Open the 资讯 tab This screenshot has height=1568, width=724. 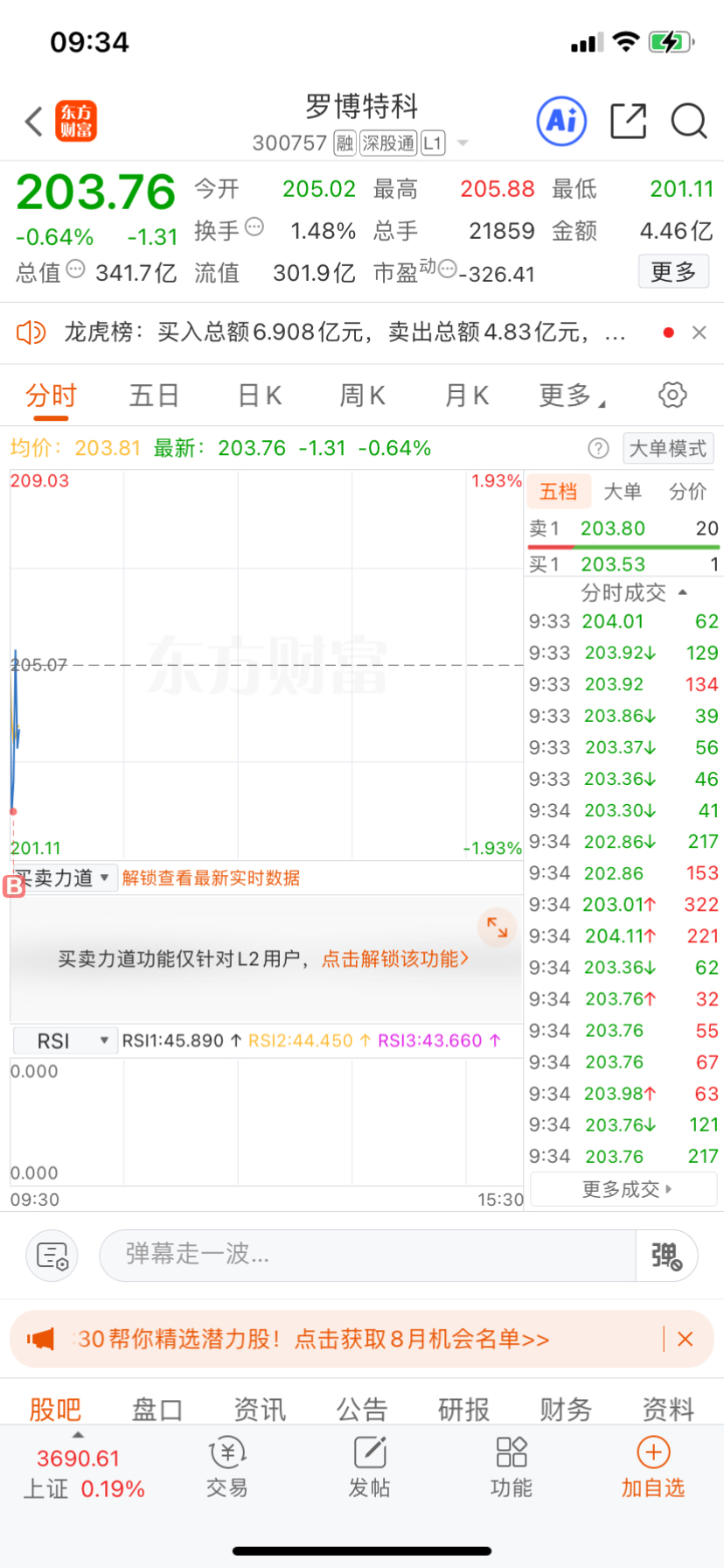coord(260,1409)
